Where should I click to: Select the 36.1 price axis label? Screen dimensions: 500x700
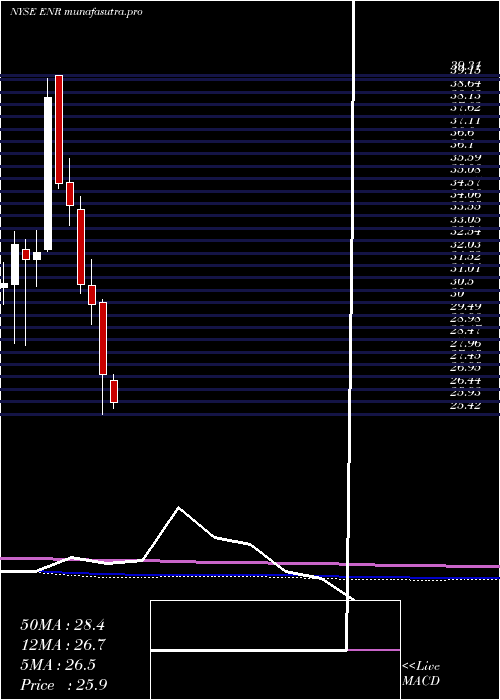(x=462, y=146)
